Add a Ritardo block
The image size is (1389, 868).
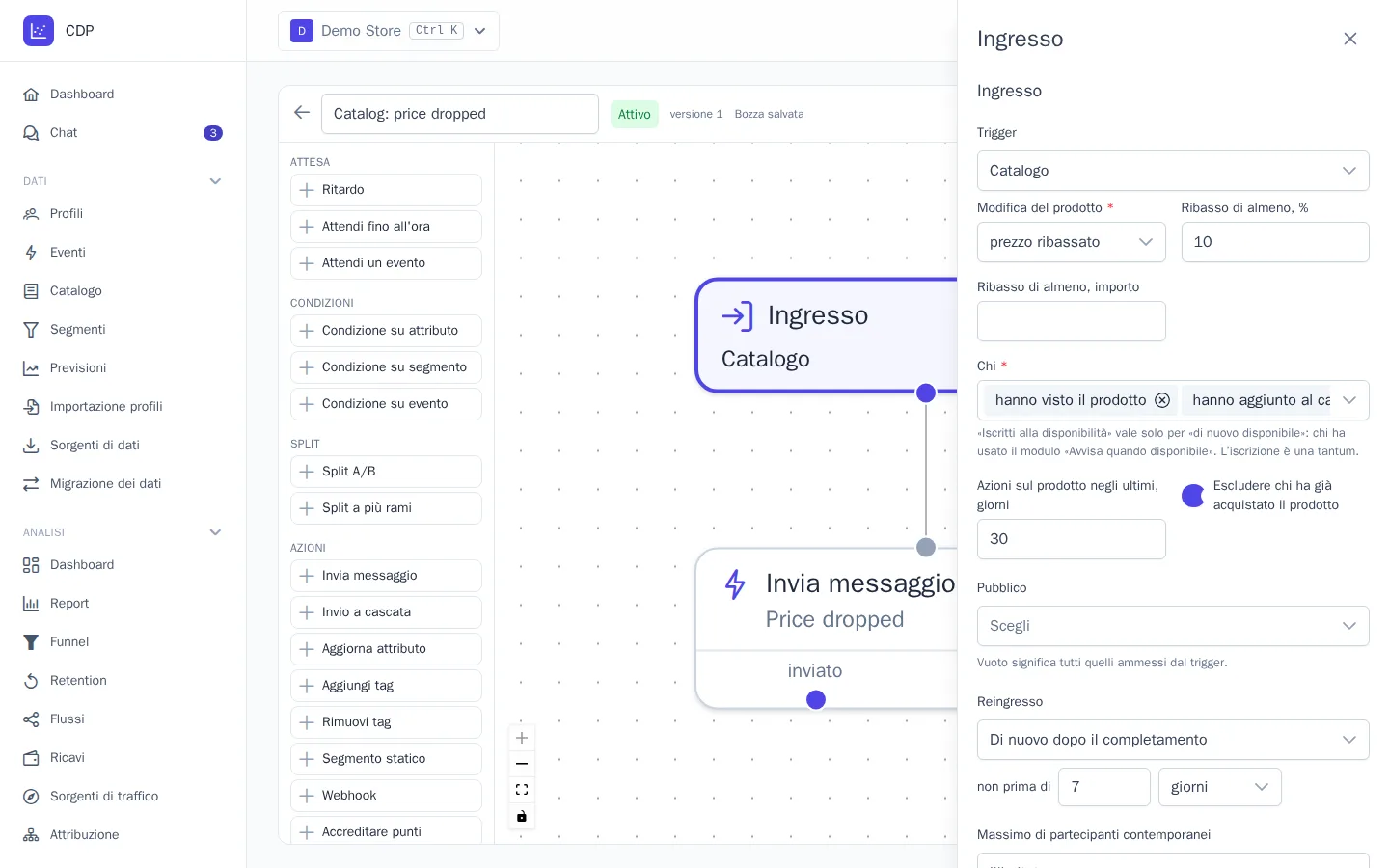[386, 190]
